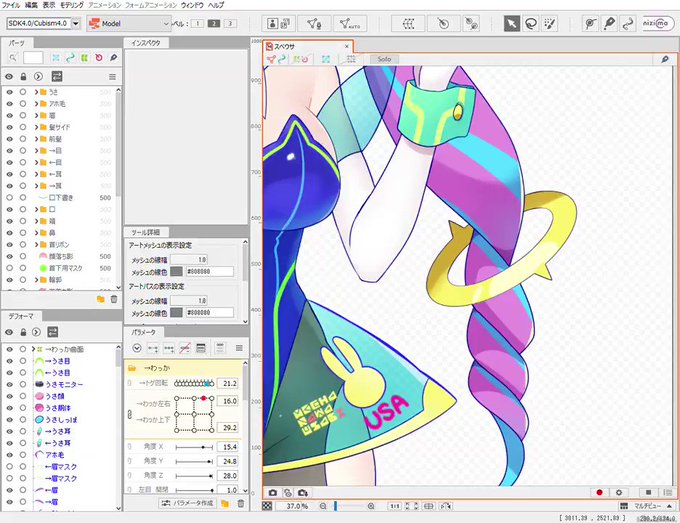Open the texture atlas editor
Viewport: 680px width, 523px height.
click(x=278, y=23)
